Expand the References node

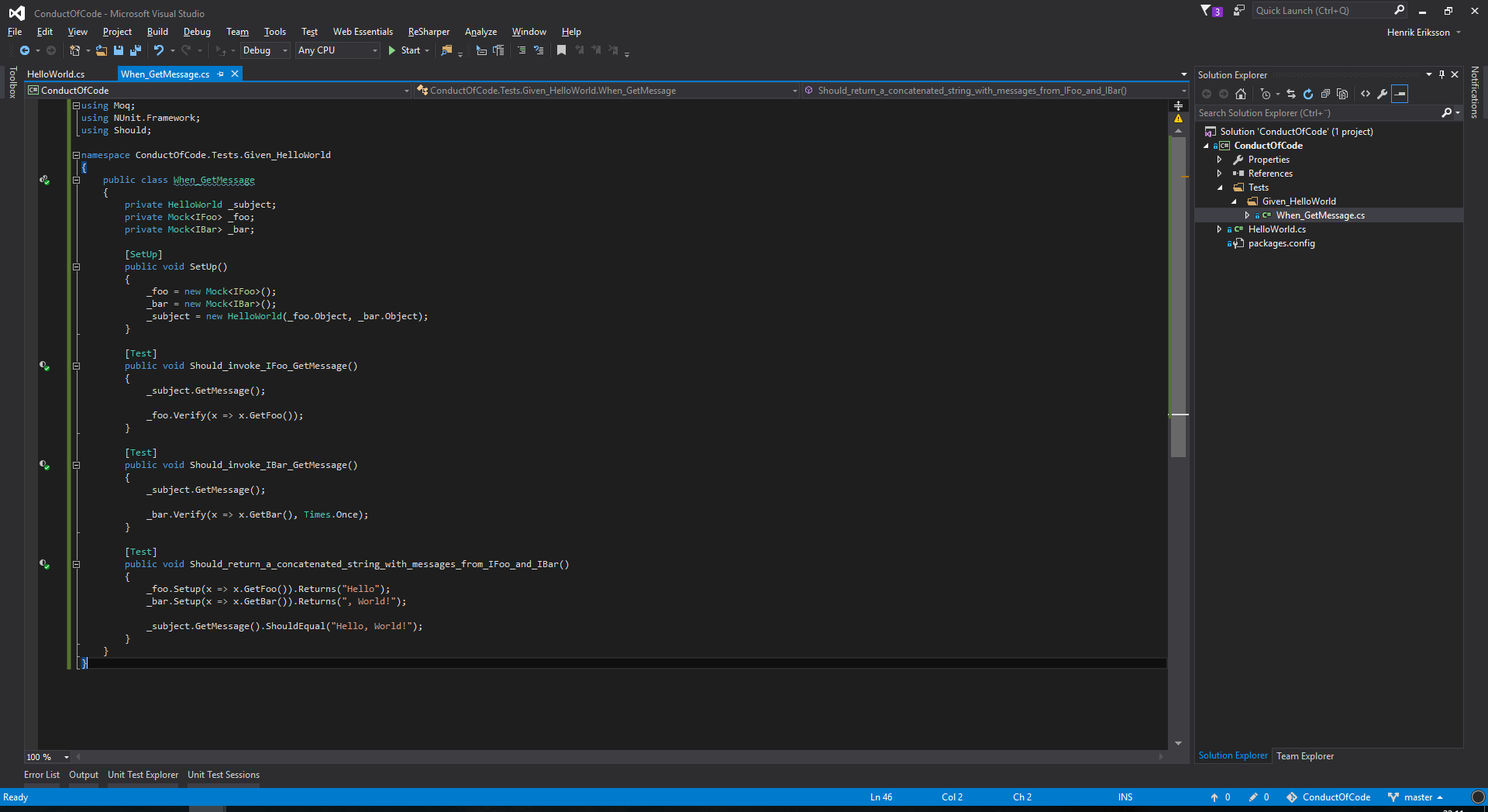tap(1221, 173)
